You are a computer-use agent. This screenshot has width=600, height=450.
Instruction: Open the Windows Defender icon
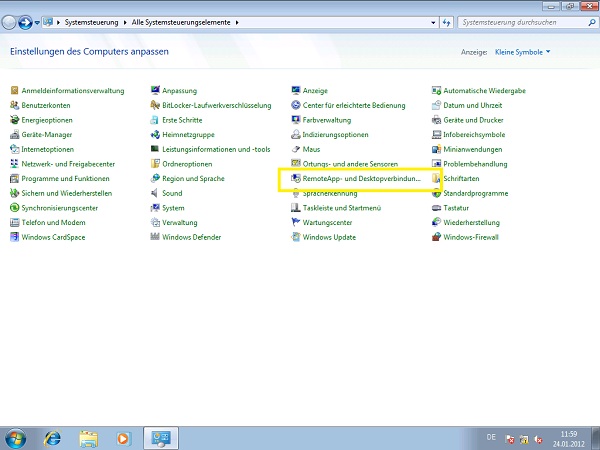click(x=155, y=237)
